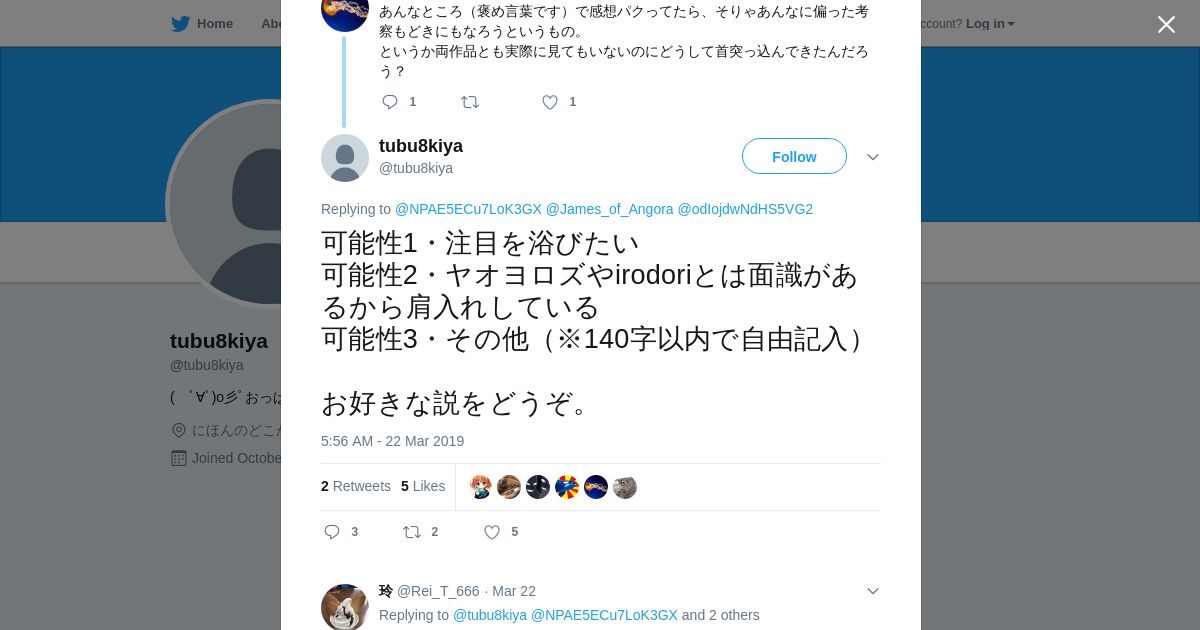Click the reply icon on the top parent tweet

[390, 102]
